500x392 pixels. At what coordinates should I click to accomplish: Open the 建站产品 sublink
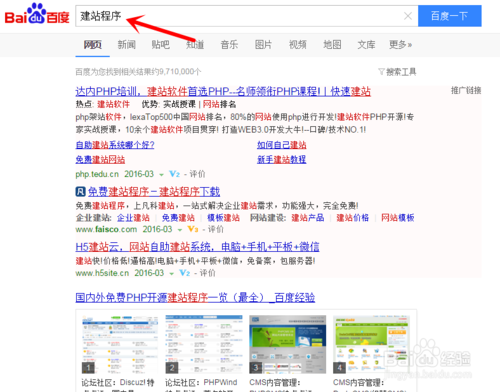(x=308, y=218)
